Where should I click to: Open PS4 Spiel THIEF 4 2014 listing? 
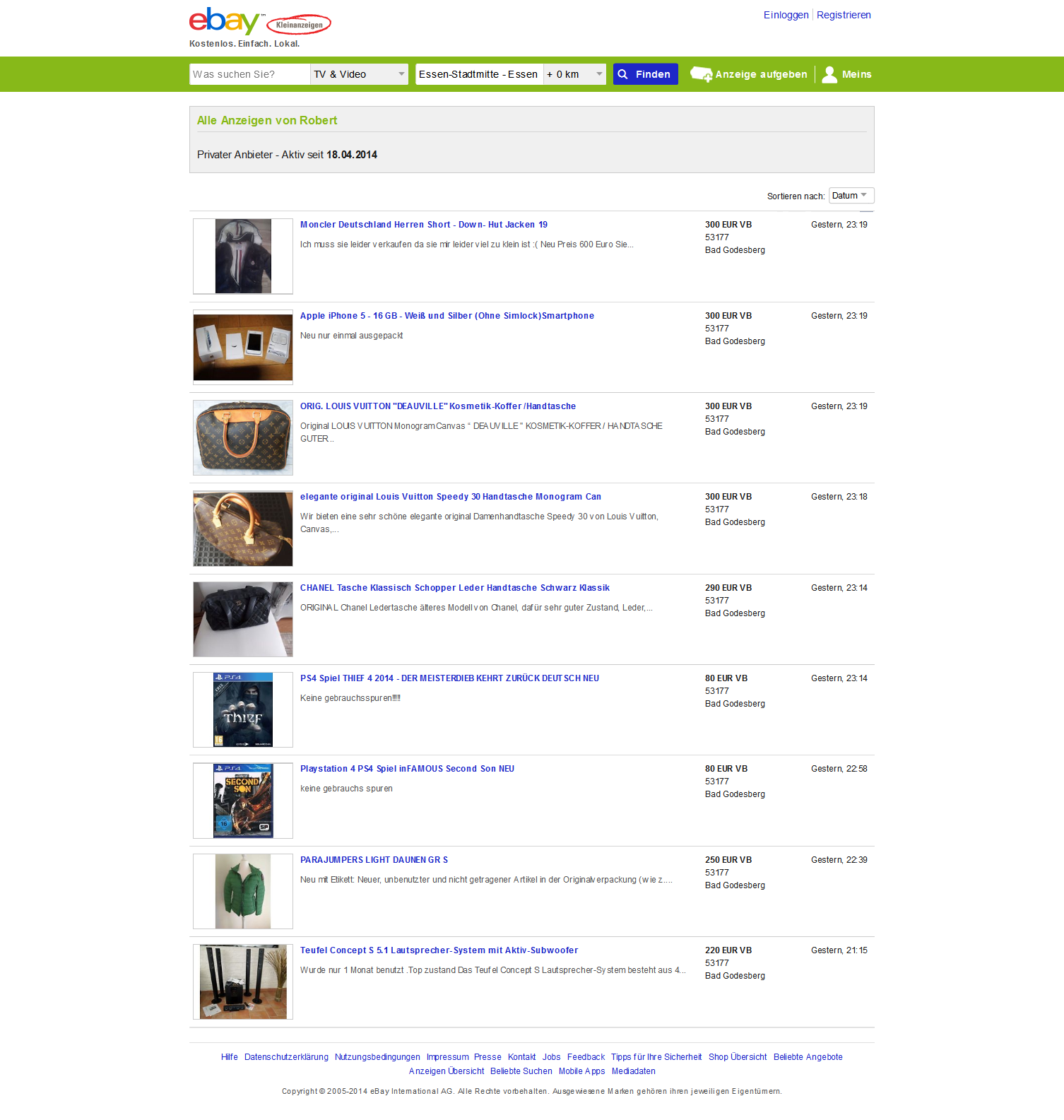449,678
